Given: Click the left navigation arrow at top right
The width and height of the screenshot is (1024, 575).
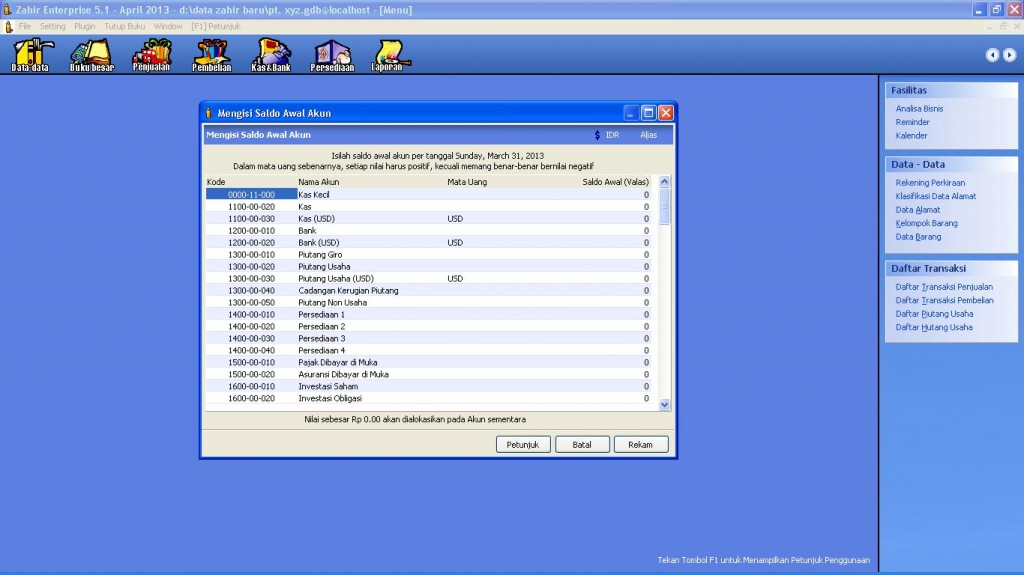Looking at the screenshot, I should click(991, 55).
